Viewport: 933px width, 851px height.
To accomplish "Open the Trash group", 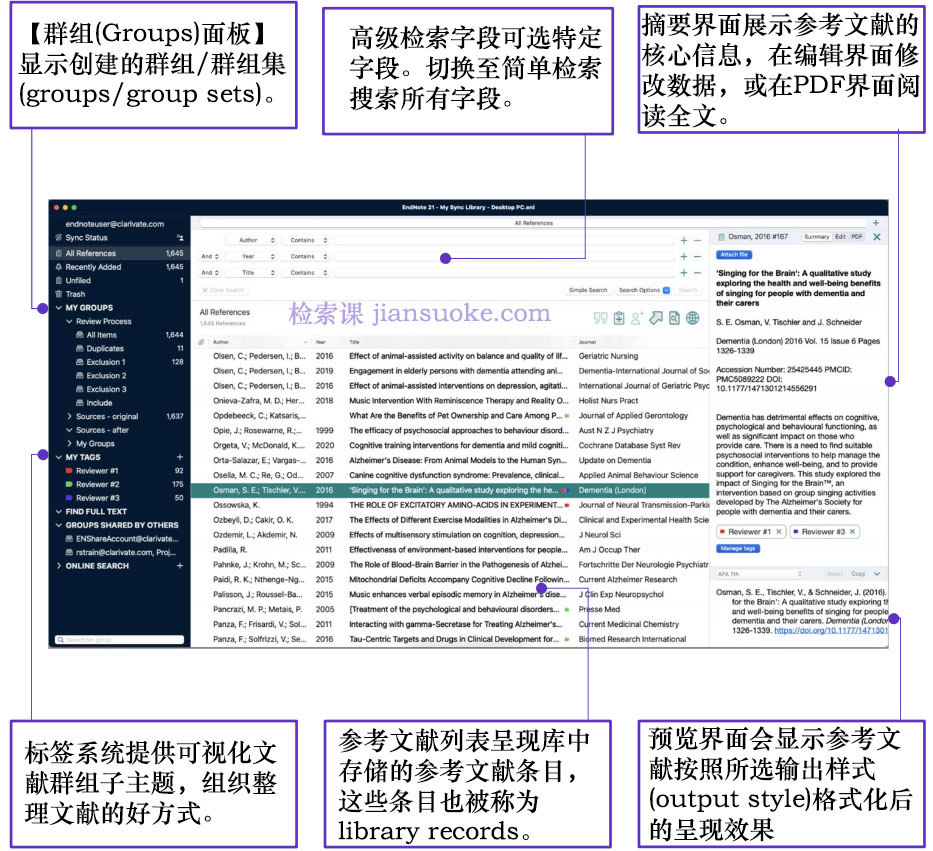I will coord(75,294).
